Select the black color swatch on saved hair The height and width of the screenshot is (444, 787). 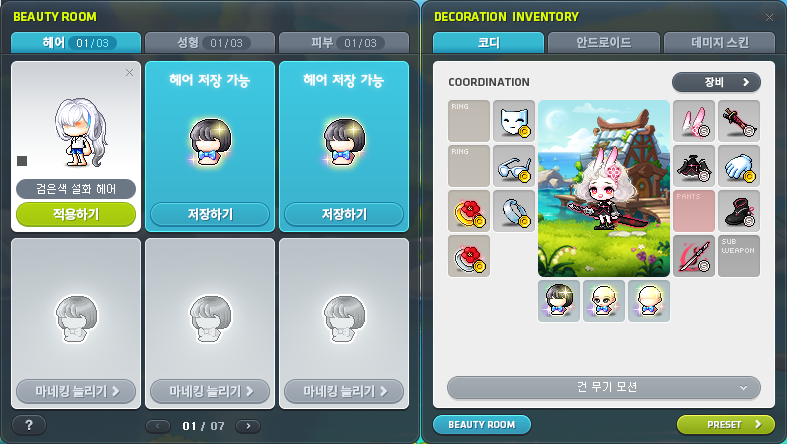point(22,161)
